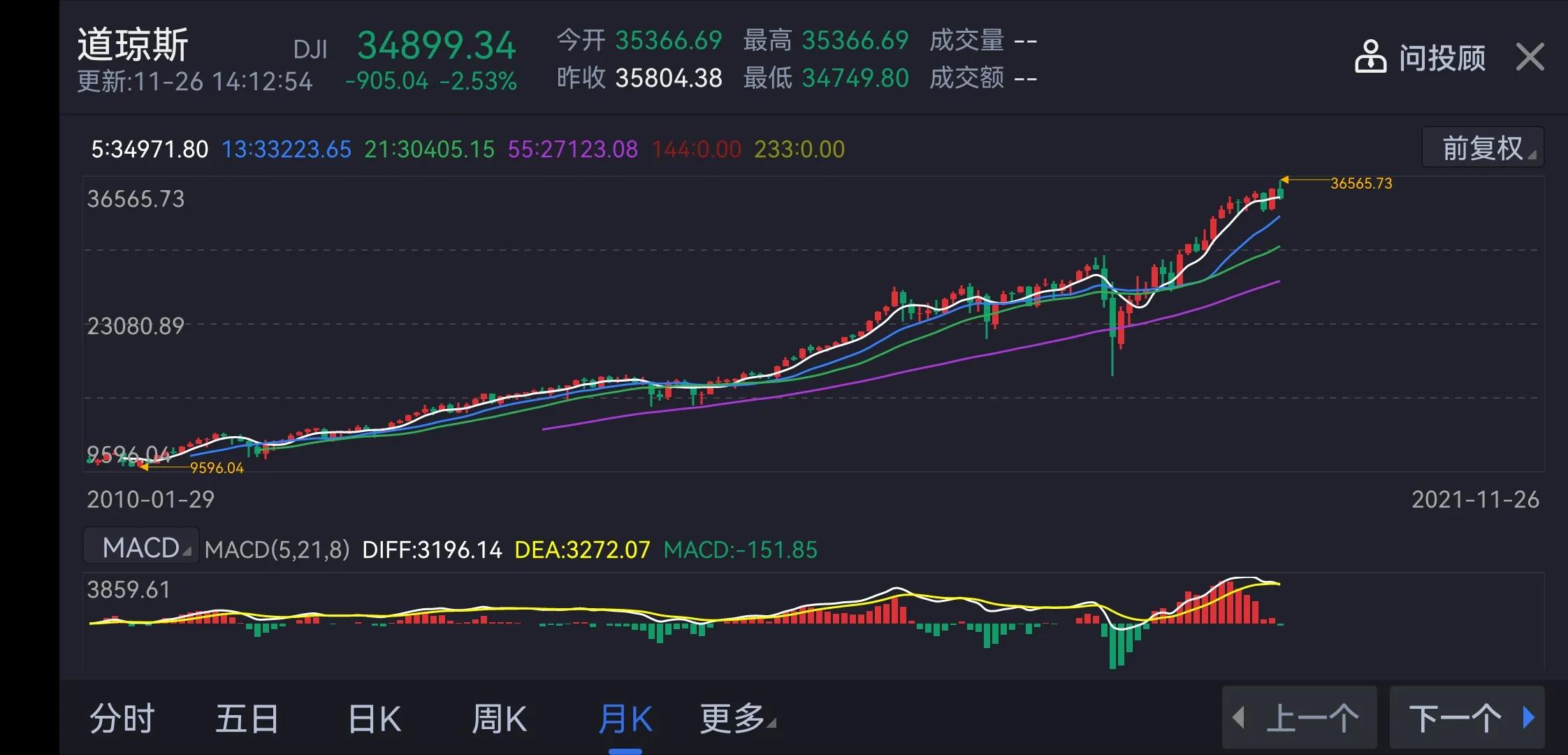Viewport: 1568px width, 755px height.
Task: Toggle the MA144 line legend
Action: [695, 148]
